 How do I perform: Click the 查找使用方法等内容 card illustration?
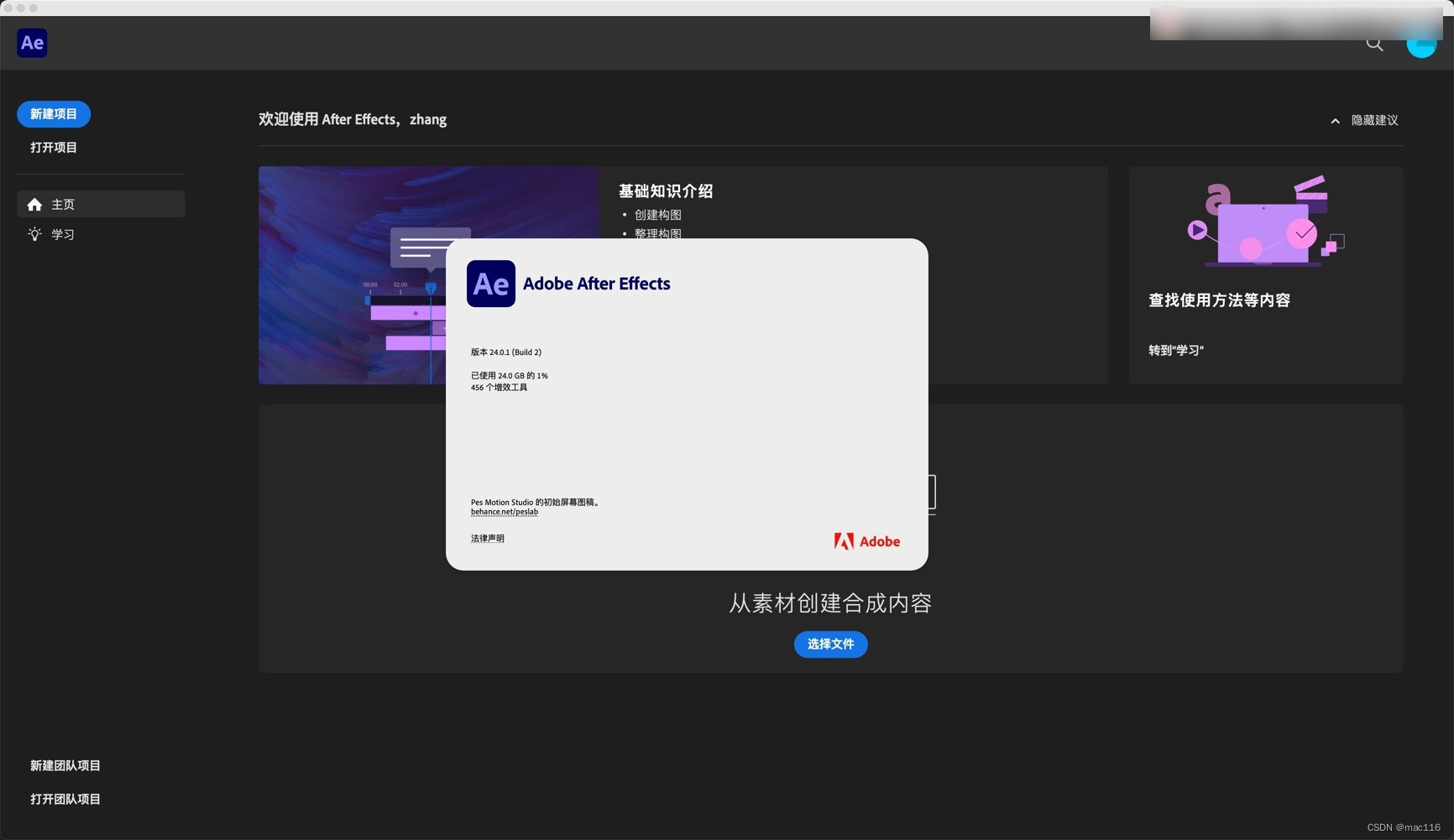click(1266, 222)
